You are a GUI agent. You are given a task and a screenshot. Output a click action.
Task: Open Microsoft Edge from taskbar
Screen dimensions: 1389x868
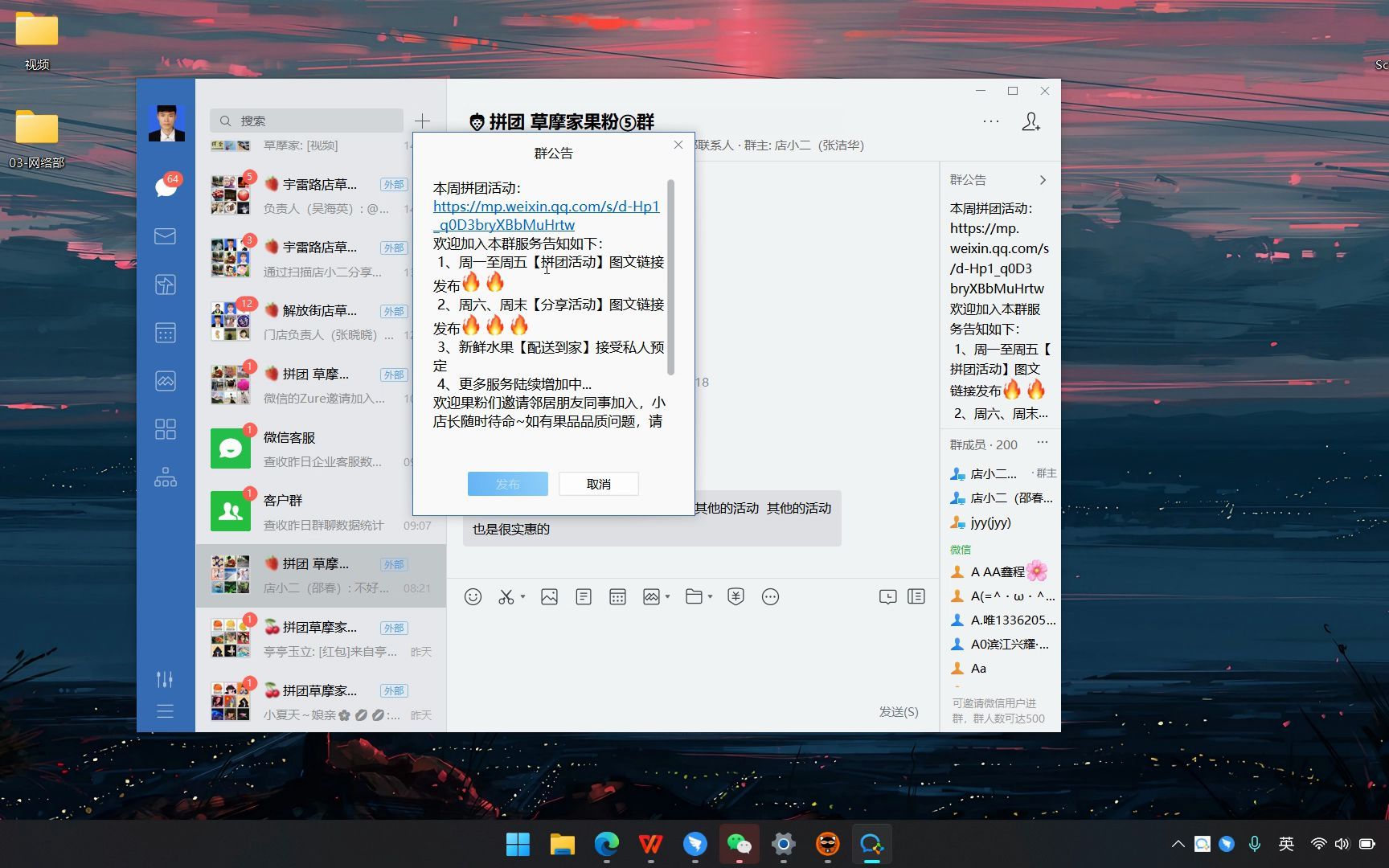point(606,844)
